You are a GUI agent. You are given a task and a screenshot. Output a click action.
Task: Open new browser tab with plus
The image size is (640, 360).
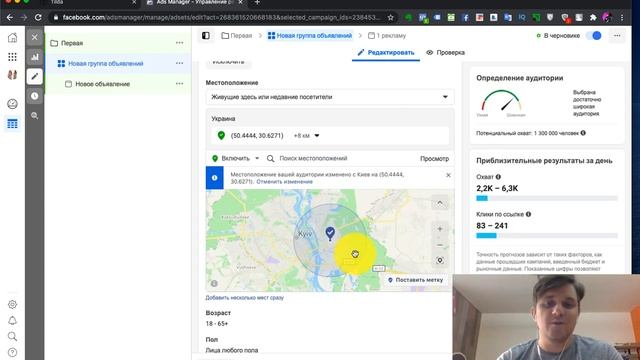click(257, 2)
